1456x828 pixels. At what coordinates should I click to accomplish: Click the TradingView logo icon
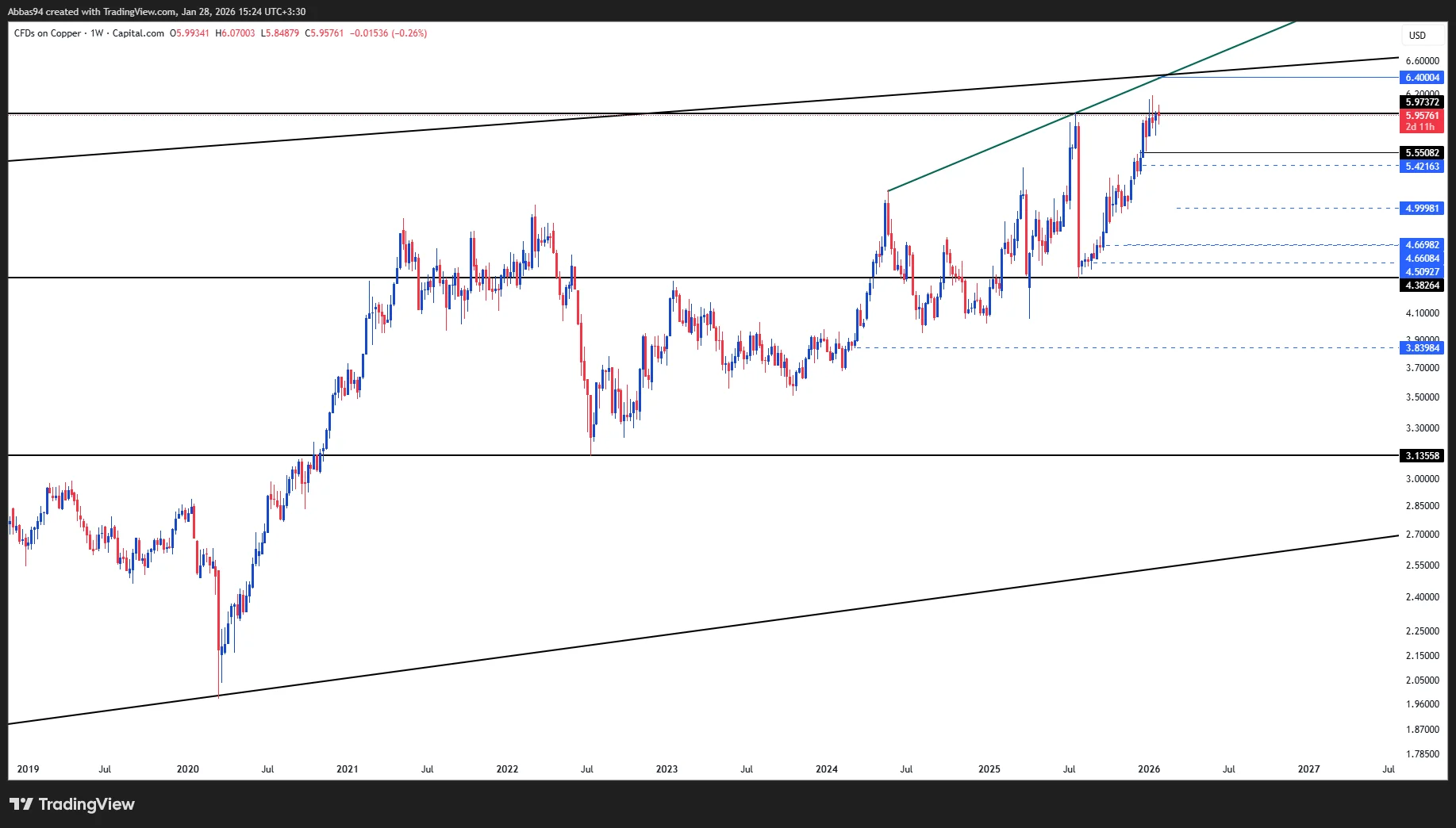click(x=21, y=804)
